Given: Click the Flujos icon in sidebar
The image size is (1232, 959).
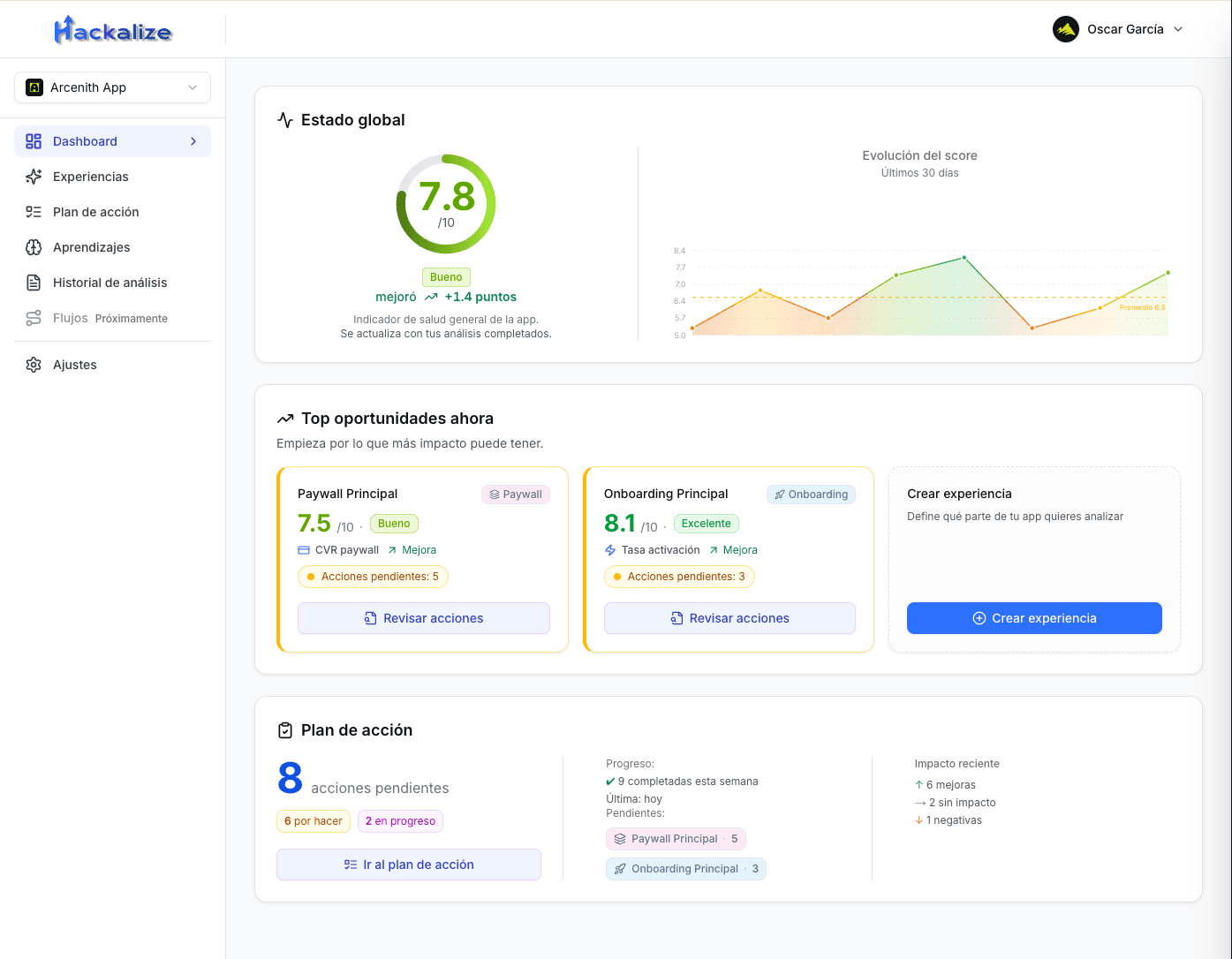Looking at the screenshot, I should pos(34,318).
